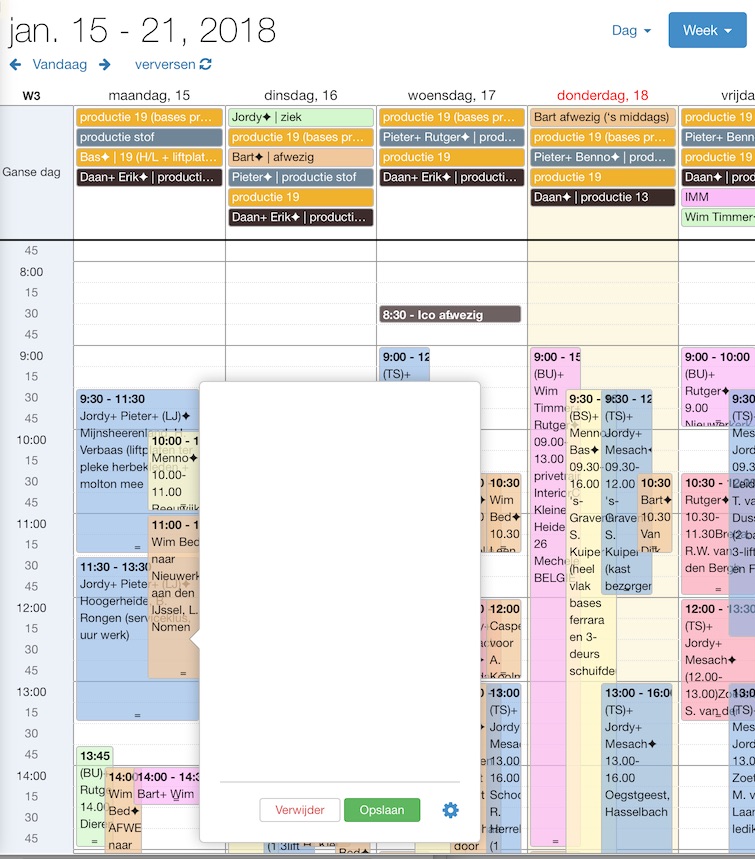Image resolution: width=755 pixels, height=859 pixels.
Task: Open 'Bas | 19 (H/L + liftplat…' event
Action: click(x=150, y=157)
